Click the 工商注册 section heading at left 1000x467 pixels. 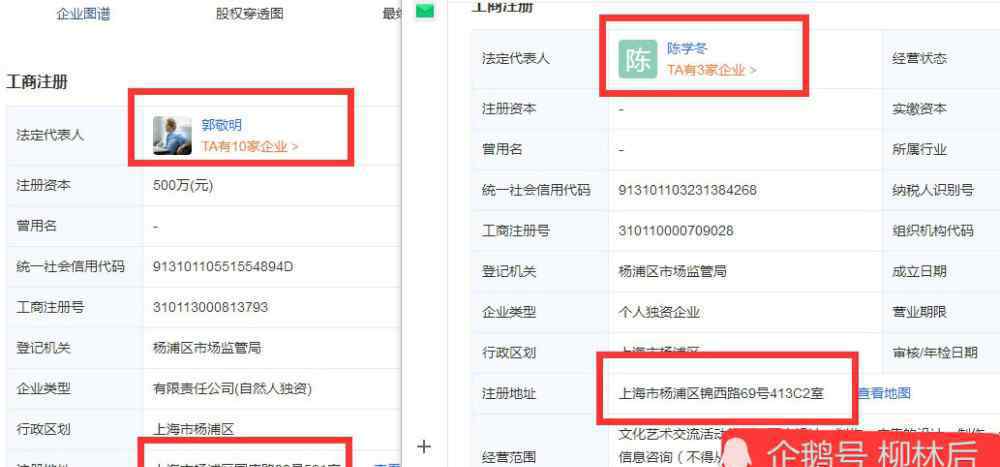click(x=37, y=82)
